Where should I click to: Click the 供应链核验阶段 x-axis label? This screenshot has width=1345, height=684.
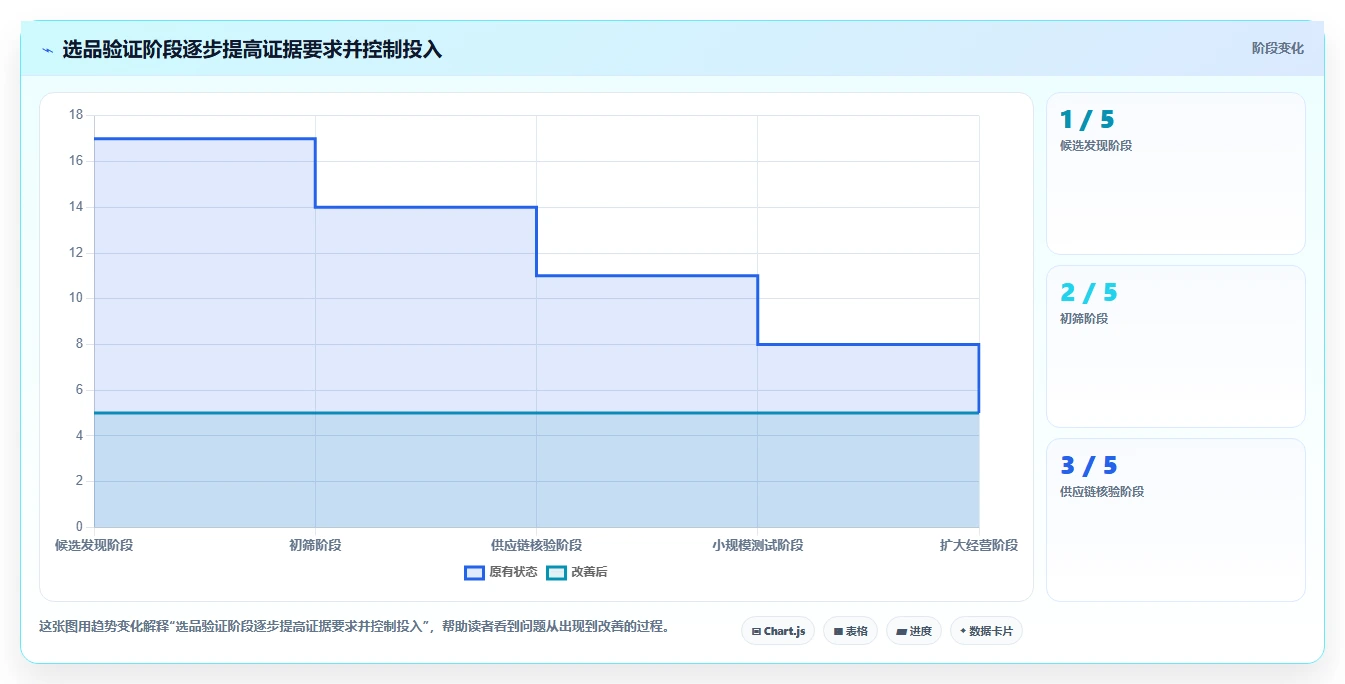(536, 545)
